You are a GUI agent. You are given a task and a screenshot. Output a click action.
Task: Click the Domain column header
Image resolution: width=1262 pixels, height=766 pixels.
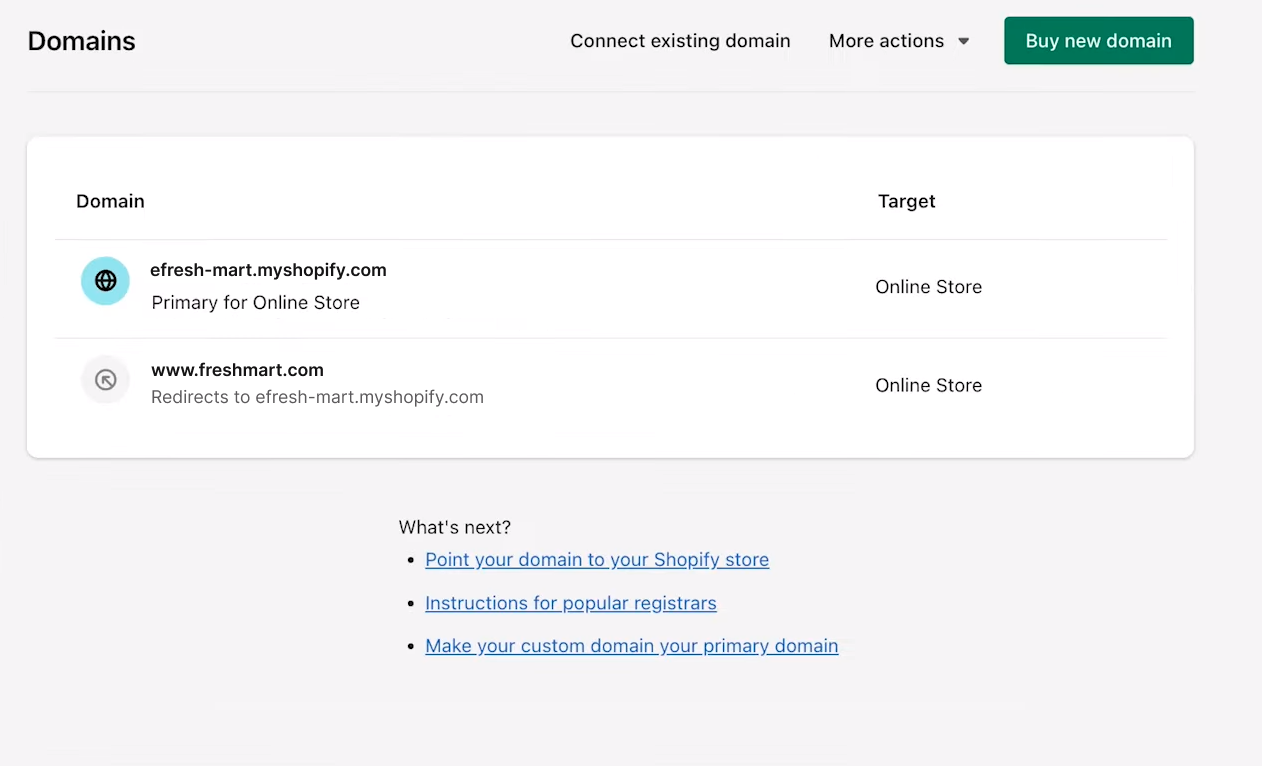point(110,201)
